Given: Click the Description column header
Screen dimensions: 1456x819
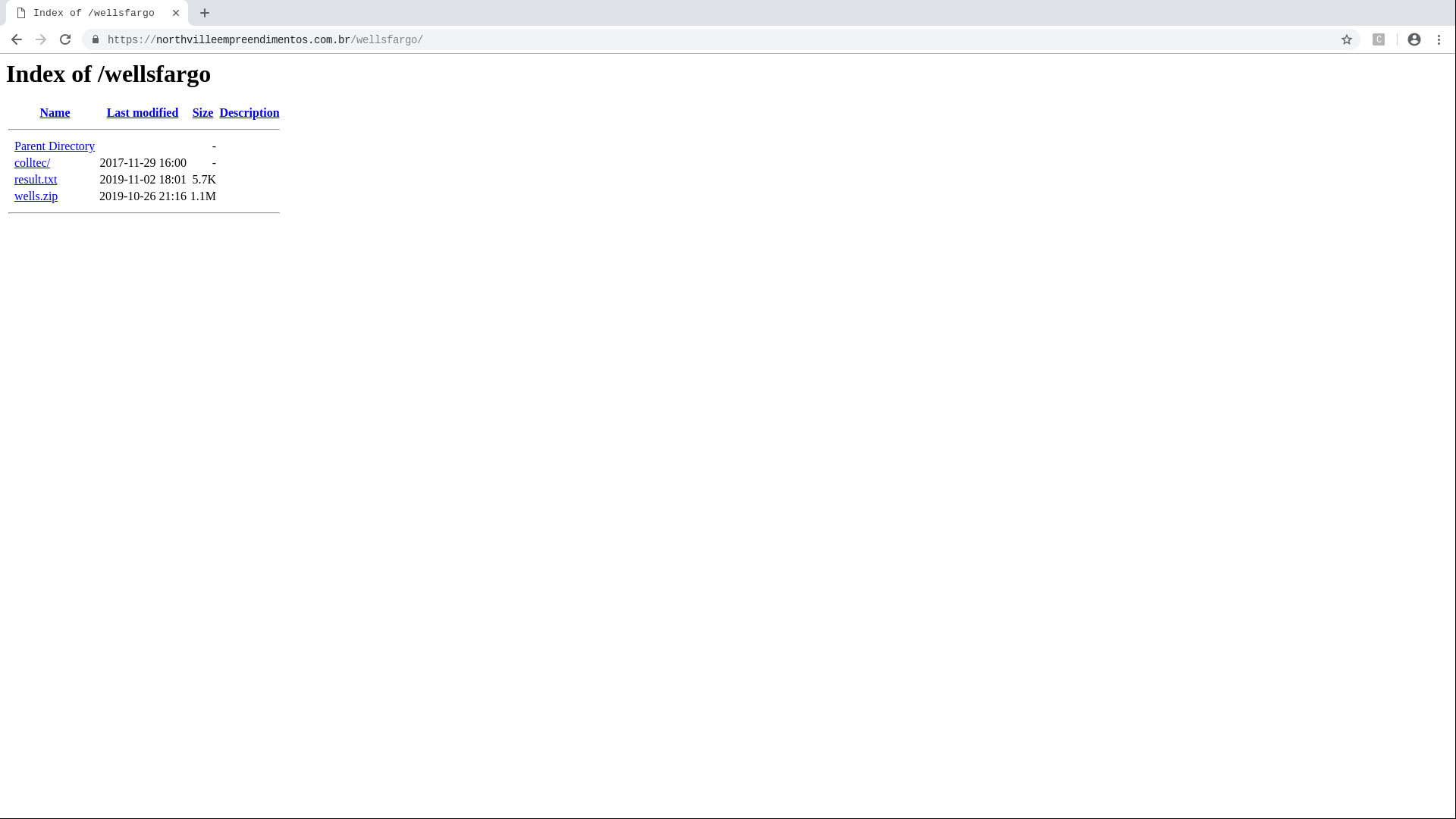Looking at the screenshot, I should click(249, 112).
